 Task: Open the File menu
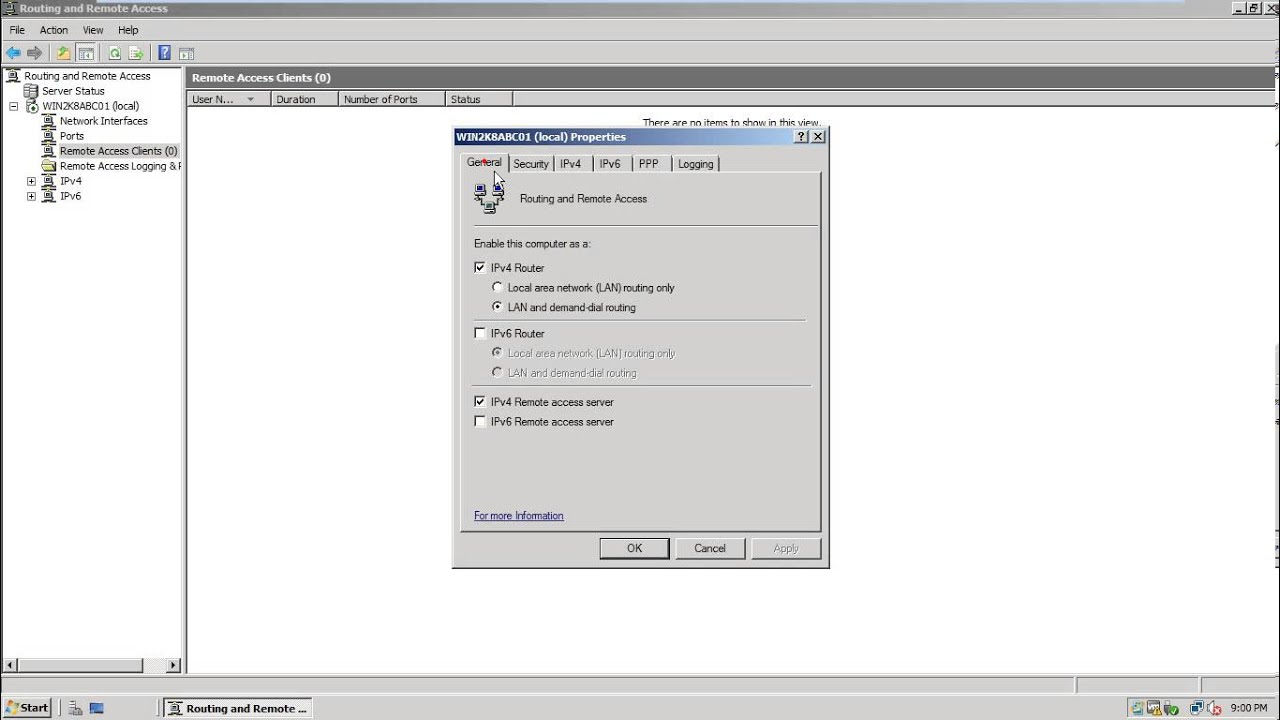(17, 30)
